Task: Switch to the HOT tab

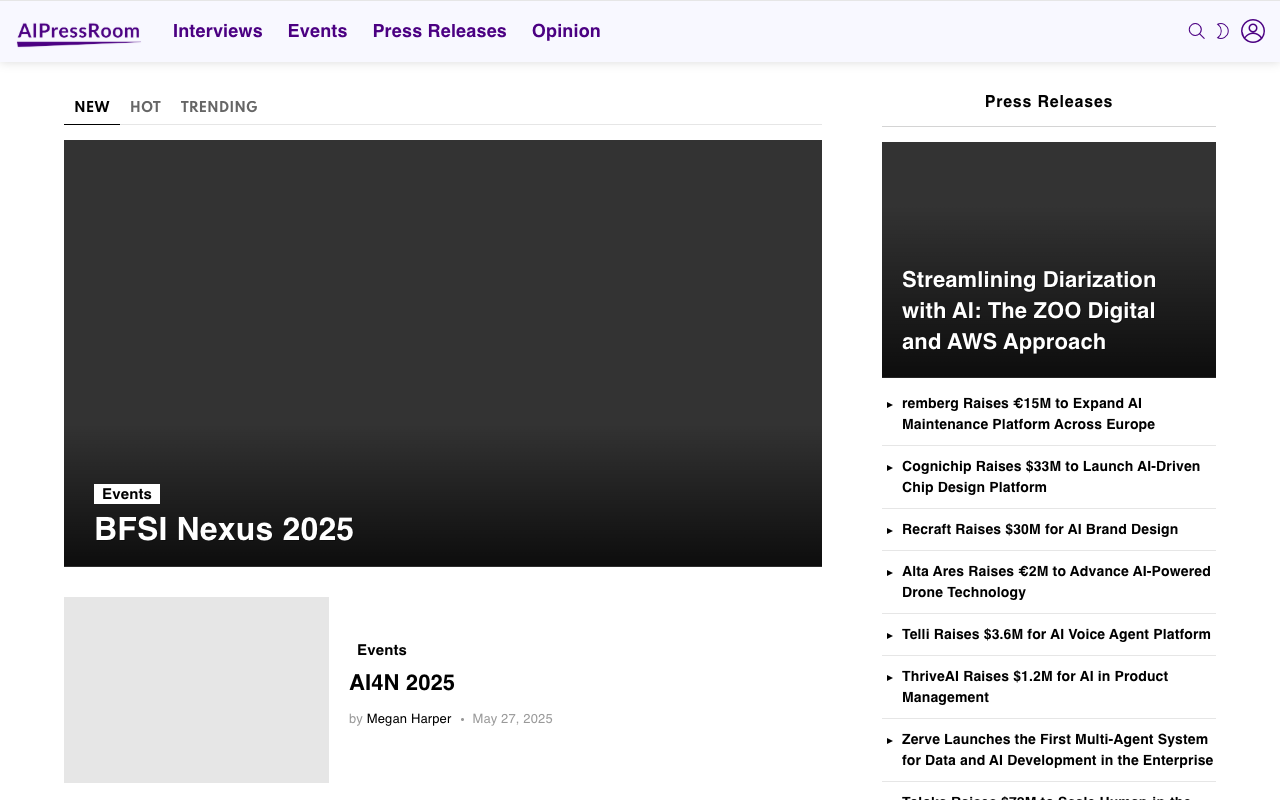Action: pos(145,107)
